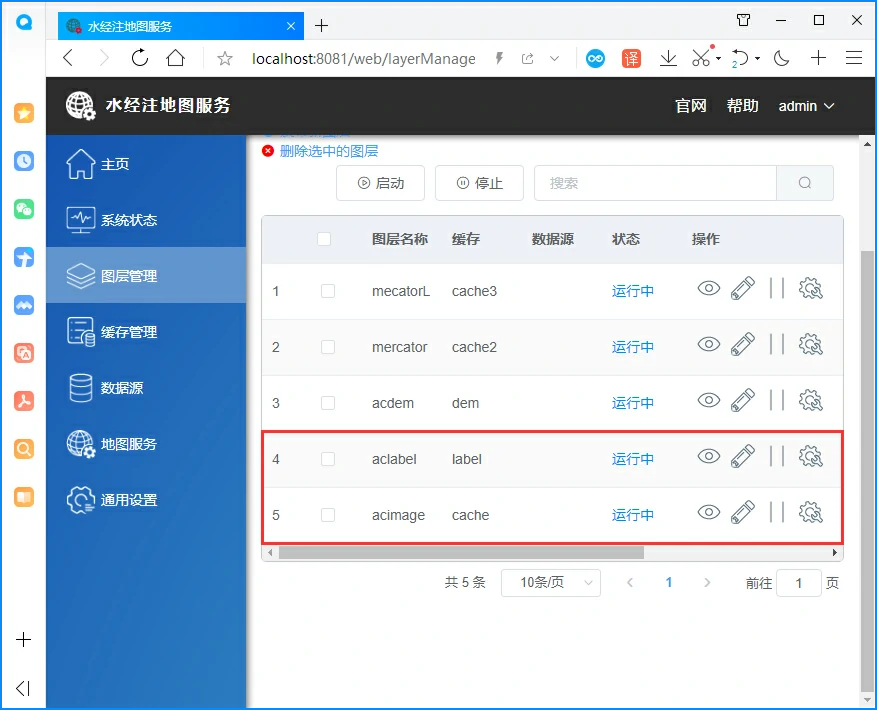Preview the aclabel layer with eye icon

(x=709, y=457)
